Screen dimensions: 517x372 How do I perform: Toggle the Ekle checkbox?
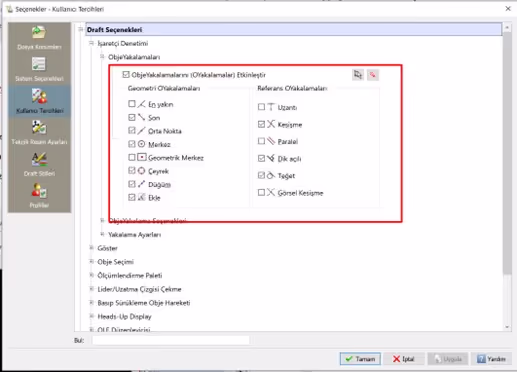[x=132, y=197]
